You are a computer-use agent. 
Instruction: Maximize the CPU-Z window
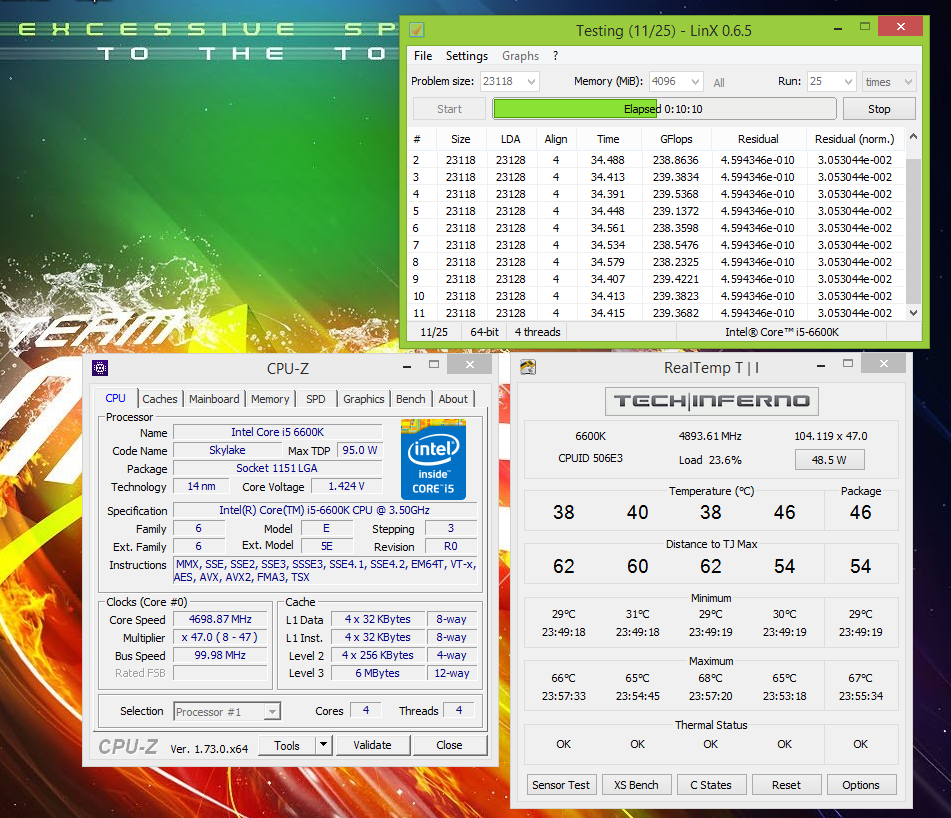tap(434, 364)
